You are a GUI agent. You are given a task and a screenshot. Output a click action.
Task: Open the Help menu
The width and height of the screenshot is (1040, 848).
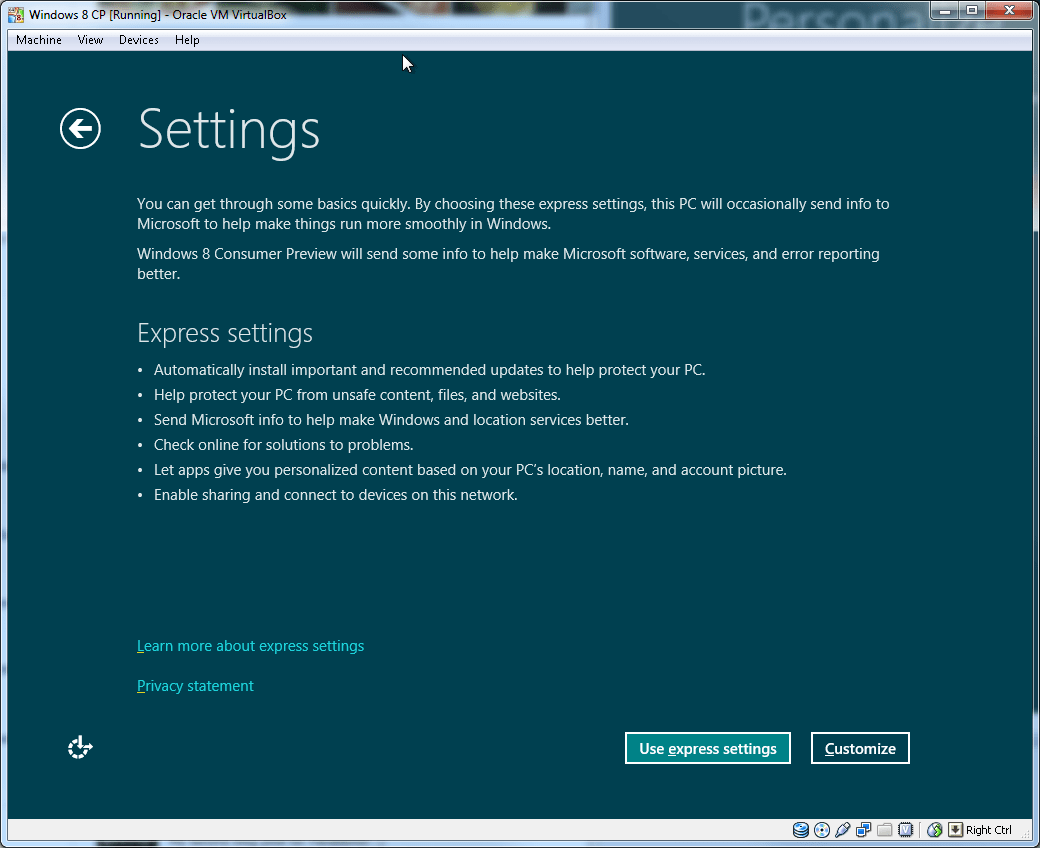[187, 40]
